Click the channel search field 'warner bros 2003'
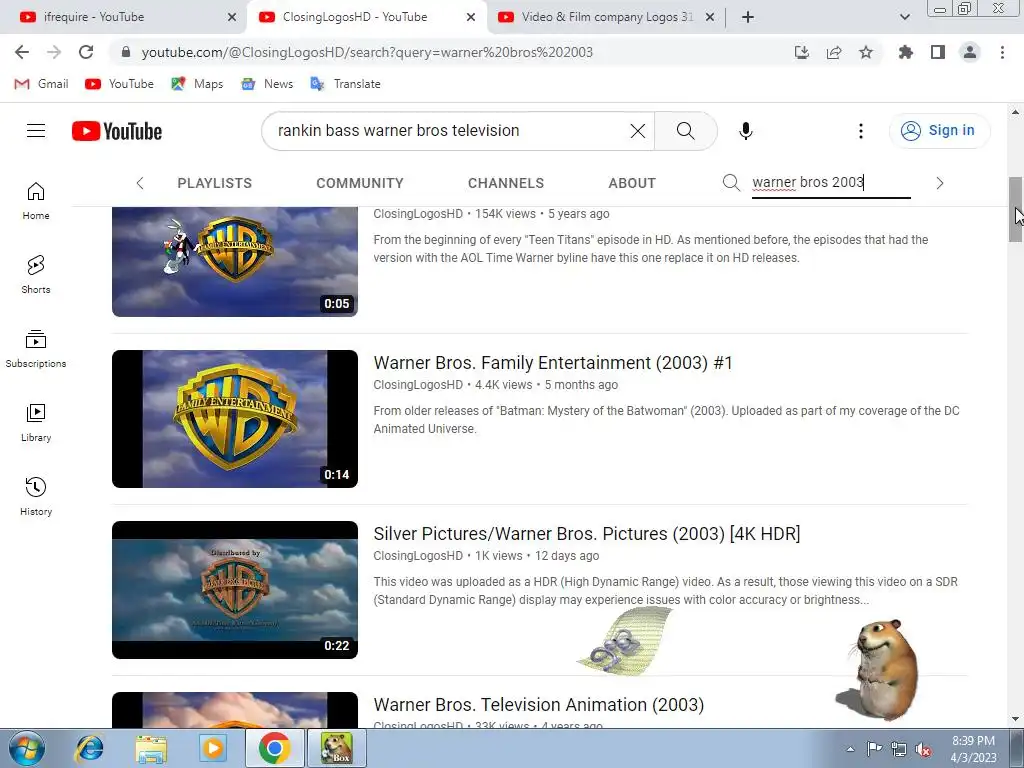The image size is (1024, 768). 831,183
